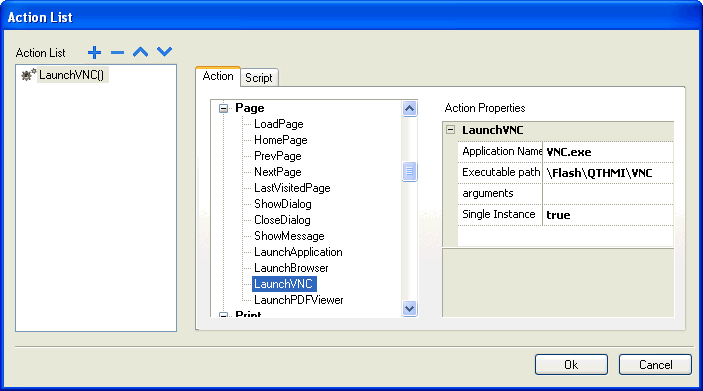Image resolution: width=703 pixels, height=391 pixels.
Task: Select LaunchVNC() gear icon in the action list
Action: [28, 75]
